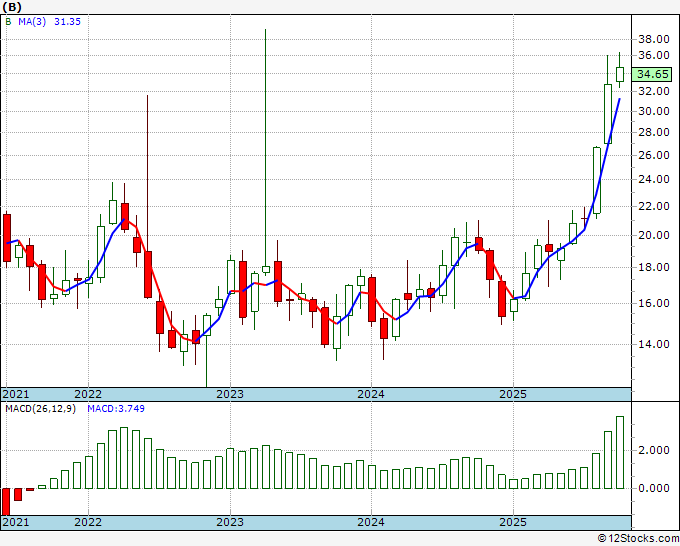Click the first red candlestick in 2021
Screen dimensions: 680x546
[7, 237]
